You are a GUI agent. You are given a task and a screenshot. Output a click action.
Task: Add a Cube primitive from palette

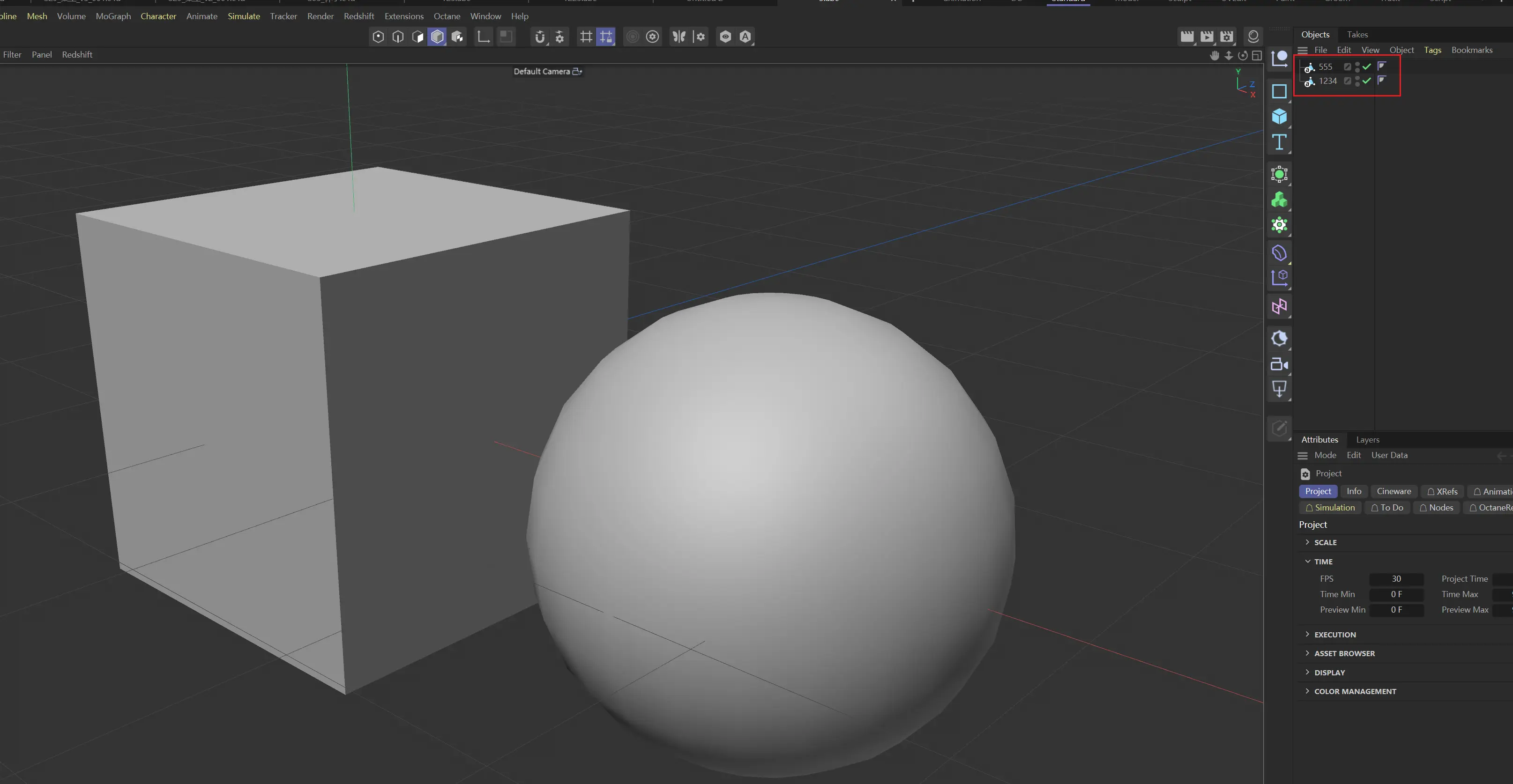pos(1279,117)
